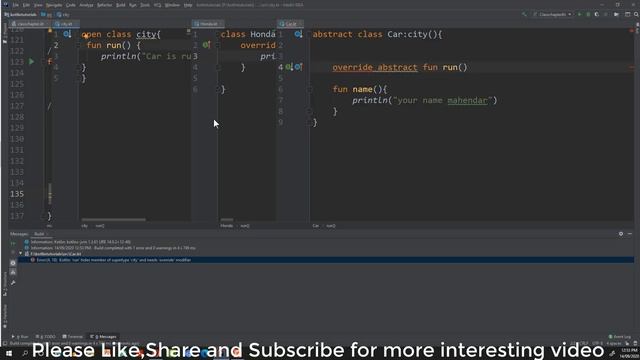Click the override abstract keywords in Car
The image size is (640, 360).
click(x=375, y=67)
